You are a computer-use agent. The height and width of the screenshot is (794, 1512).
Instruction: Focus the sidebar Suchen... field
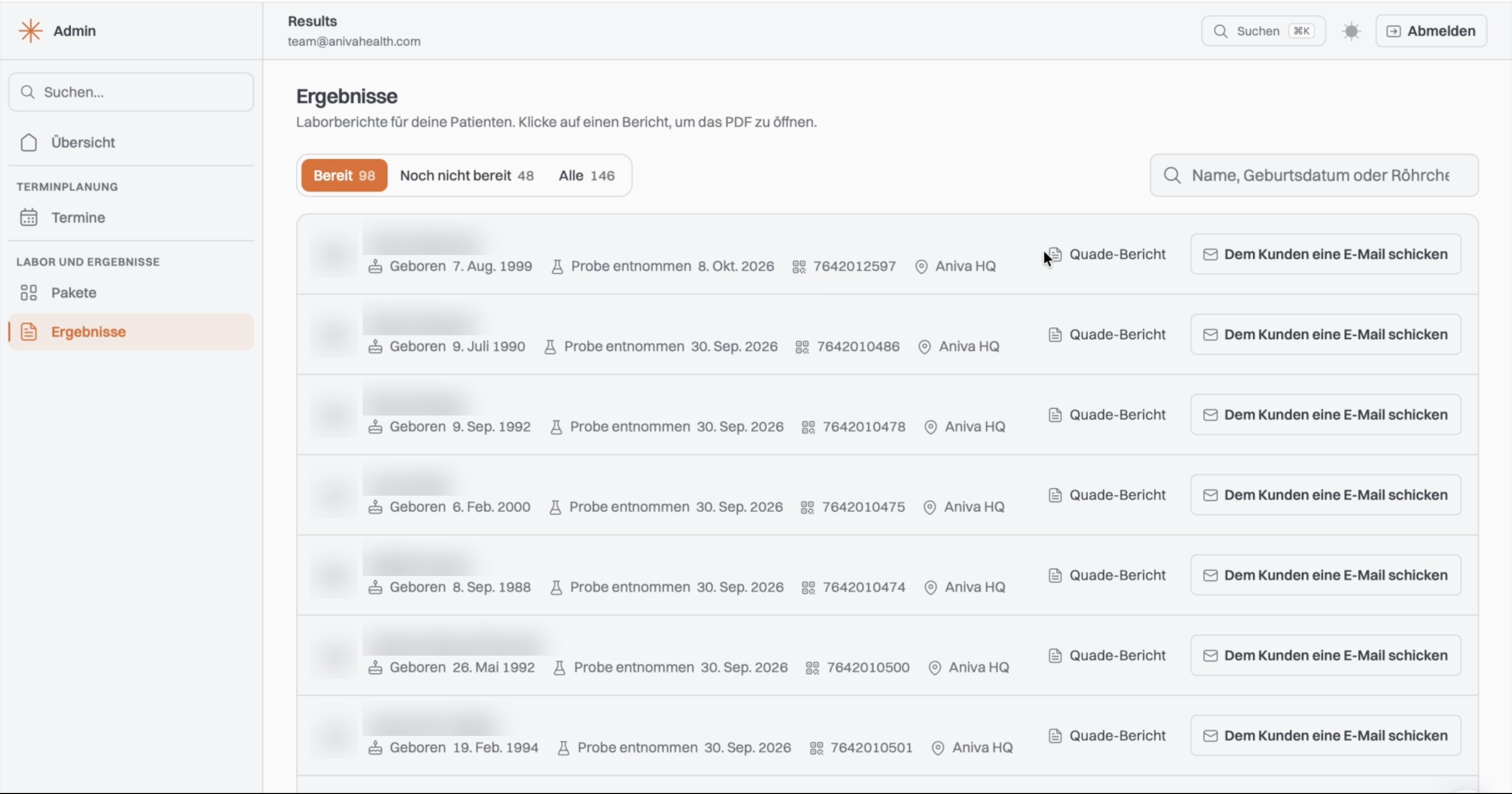tap(131, 92)
